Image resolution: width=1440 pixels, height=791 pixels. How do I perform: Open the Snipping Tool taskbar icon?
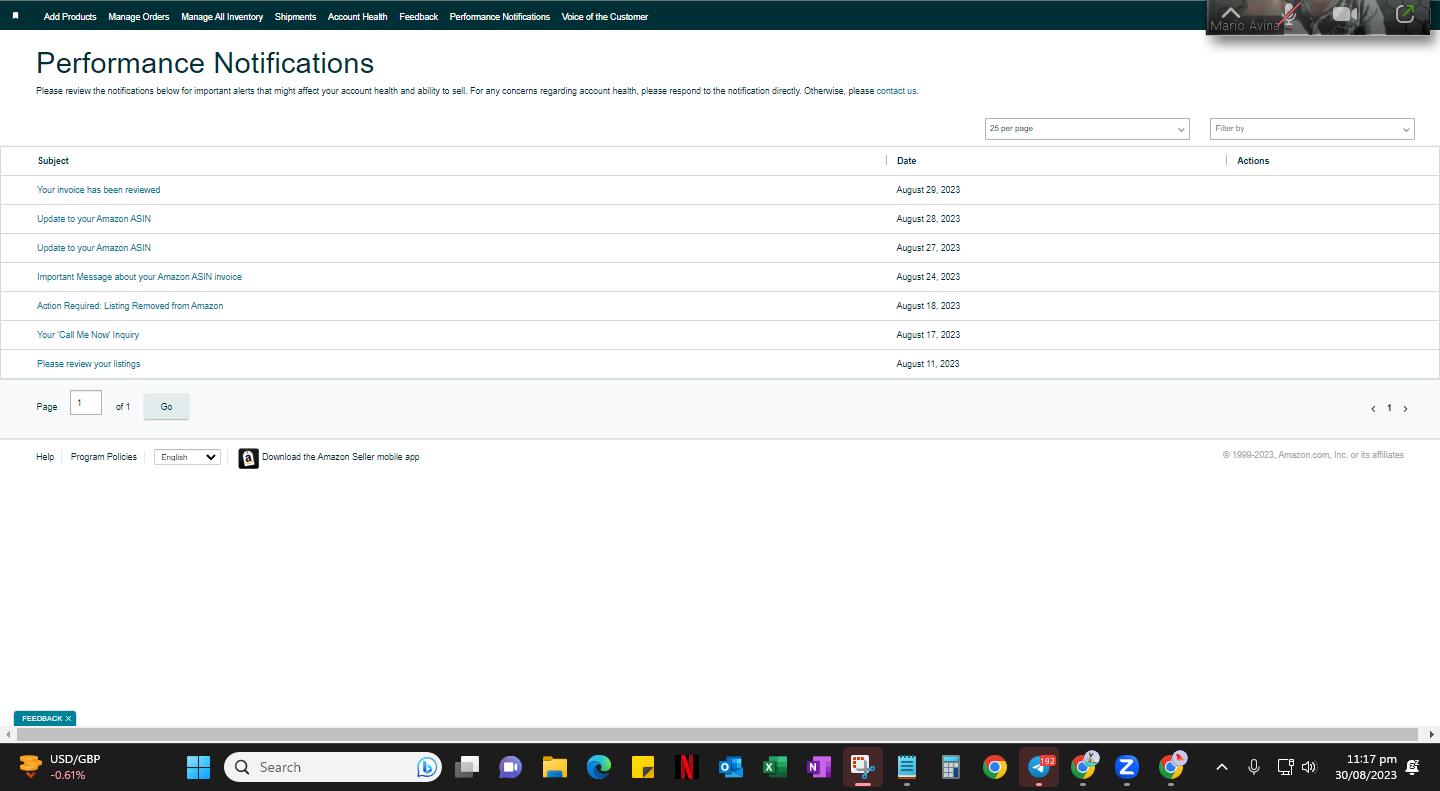click(x=862, y=767)
